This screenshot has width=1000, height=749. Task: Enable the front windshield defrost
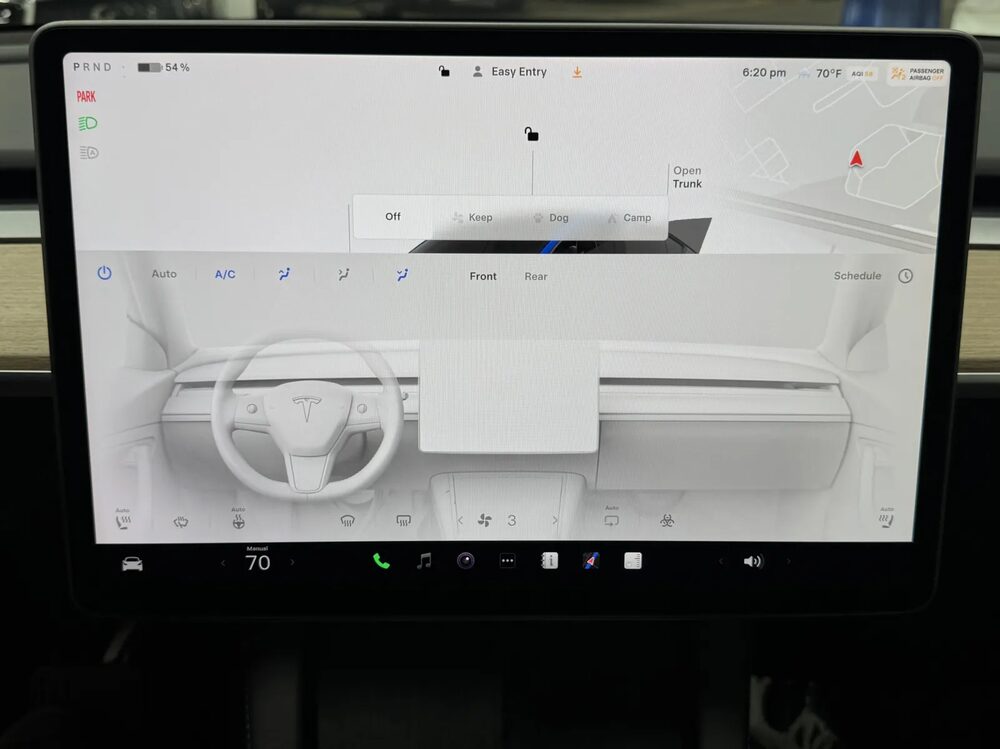click(347, 520)
